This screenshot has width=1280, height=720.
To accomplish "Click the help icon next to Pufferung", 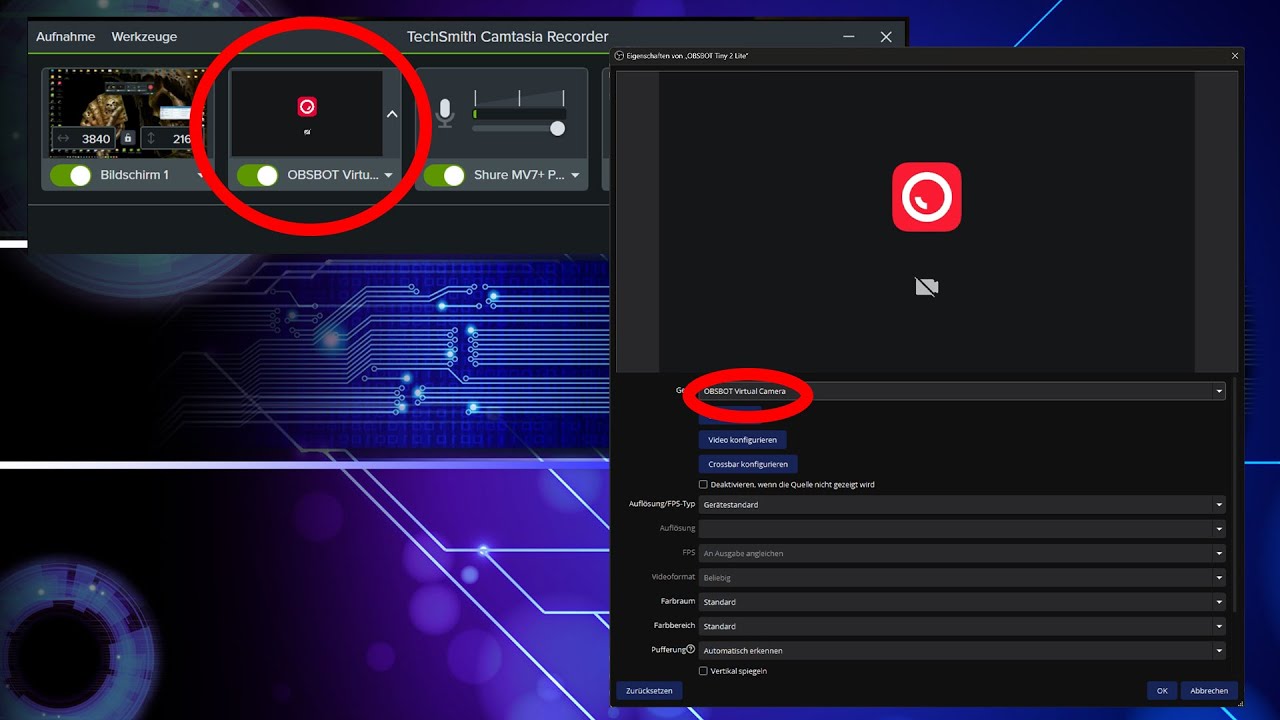I will coord(692,650).
